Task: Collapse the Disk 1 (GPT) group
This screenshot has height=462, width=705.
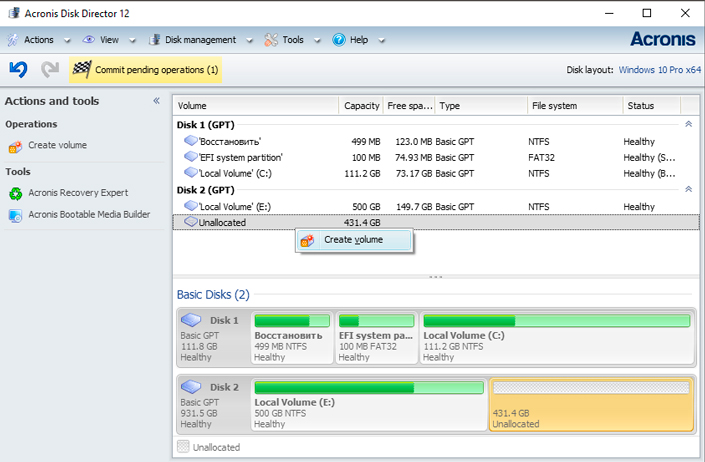Action: click(x=688, y=124)
